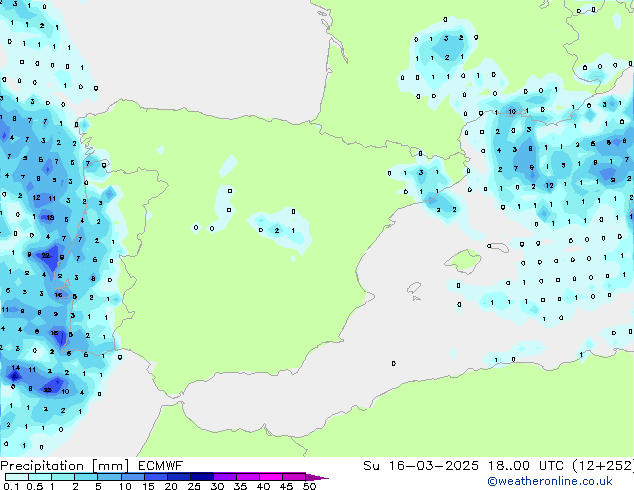
Task: Click the 15–20 mm legend color swatch
Action: [x=155, y=477]
